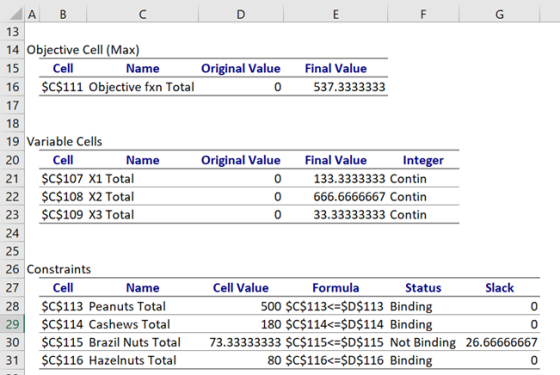560x375 pixels.
Task: Click the 'Formula' column header
Action: (x=336, y=288)
